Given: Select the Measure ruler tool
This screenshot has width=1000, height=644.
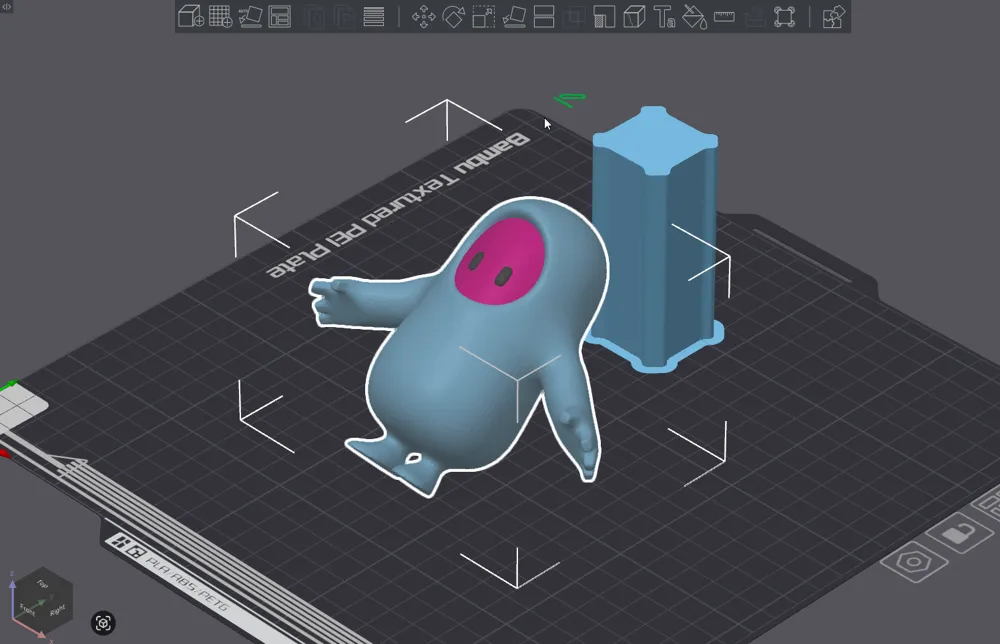Looking at the screenshot, I should (x=724, y=17).
